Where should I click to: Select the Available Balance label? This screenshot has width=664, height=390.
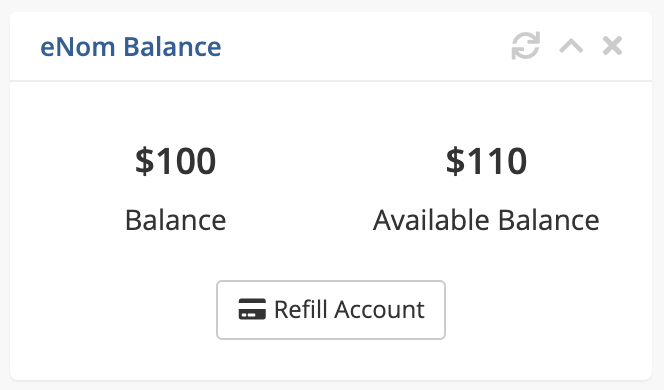486,220
